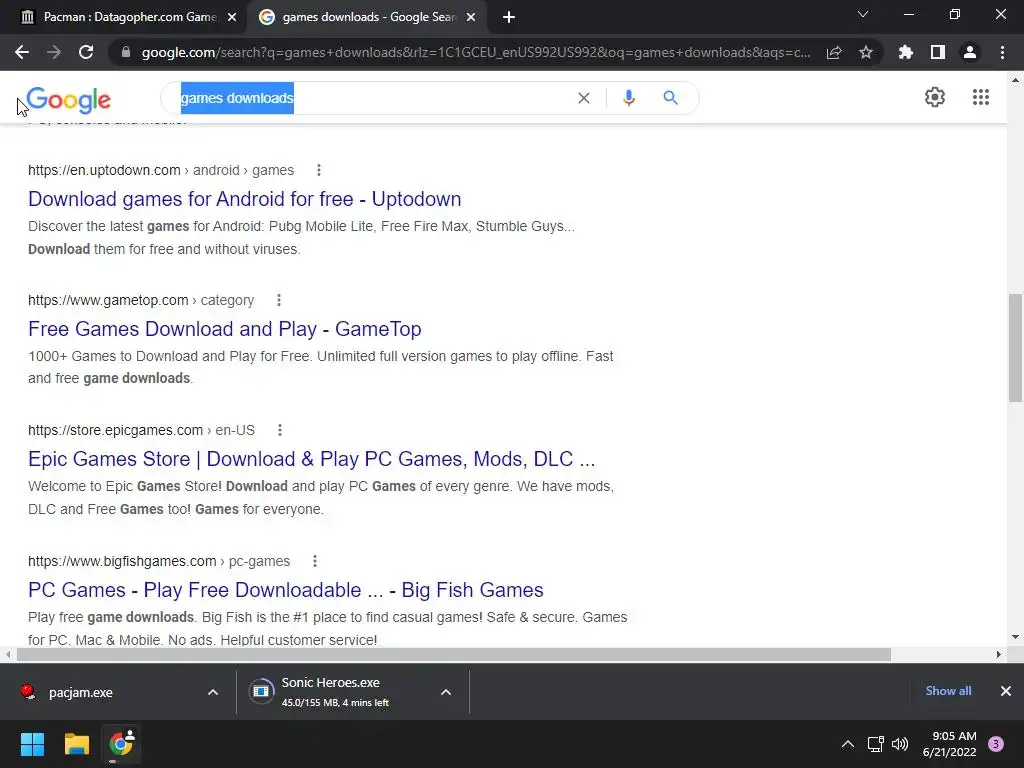Open Download games for Android Uptodown
The image size is (1024, 768).
pos(244,199)
